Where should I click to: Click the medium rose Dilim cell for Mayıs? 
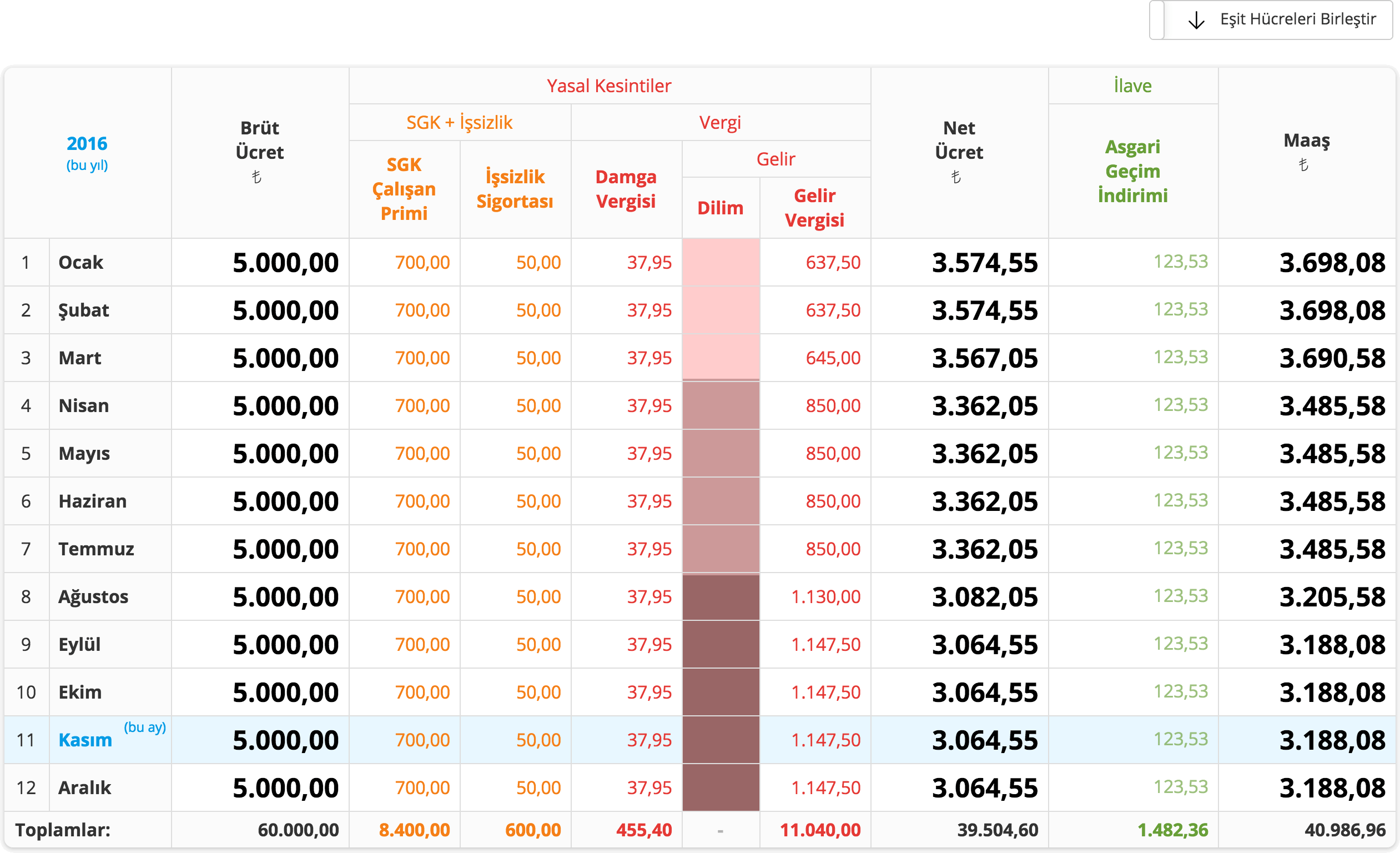[721, 454]
